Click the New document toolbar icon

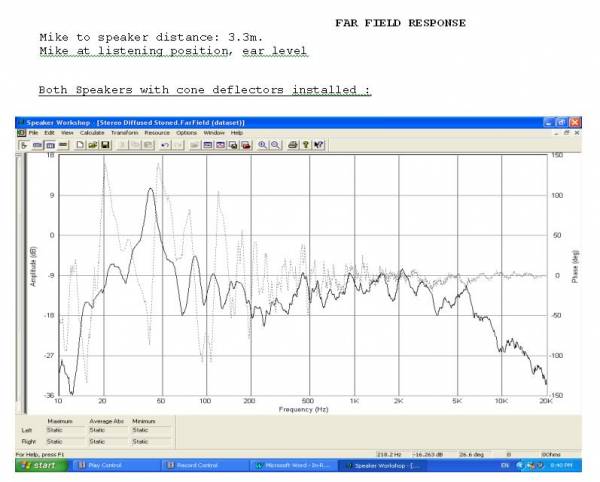(x=80, y=145)
